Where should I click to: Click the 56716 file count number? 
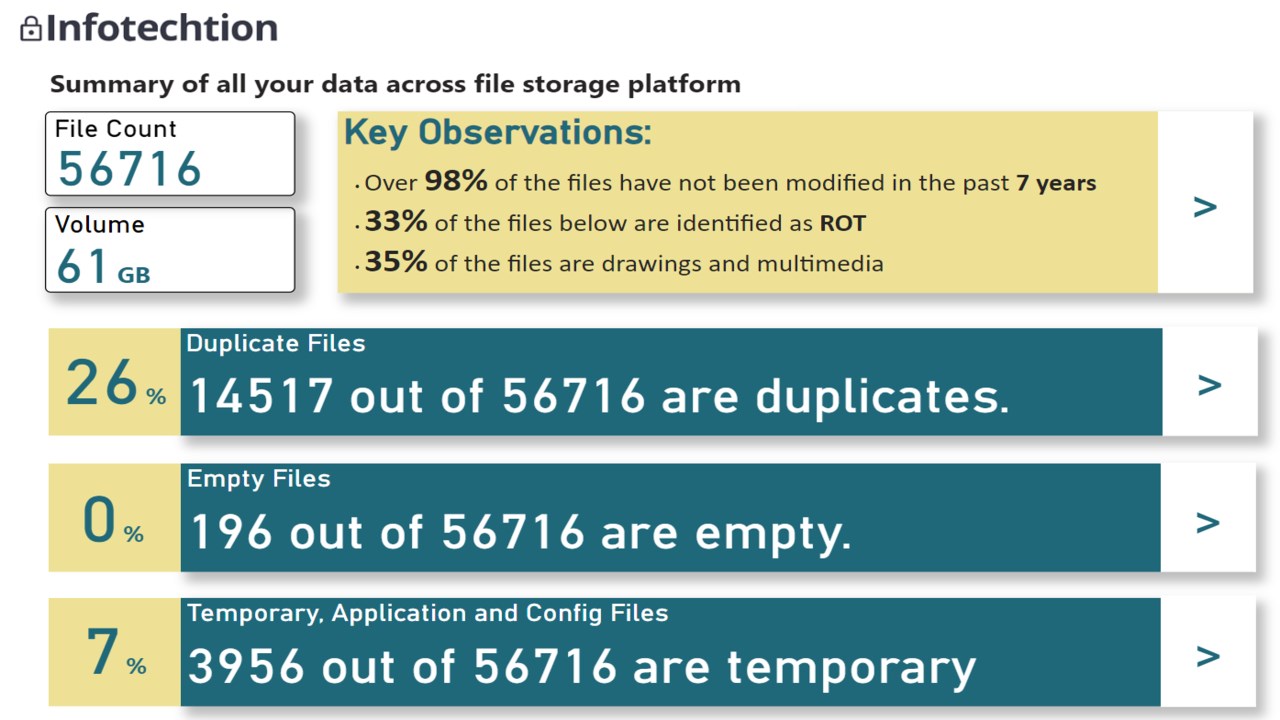pos(130,169)
